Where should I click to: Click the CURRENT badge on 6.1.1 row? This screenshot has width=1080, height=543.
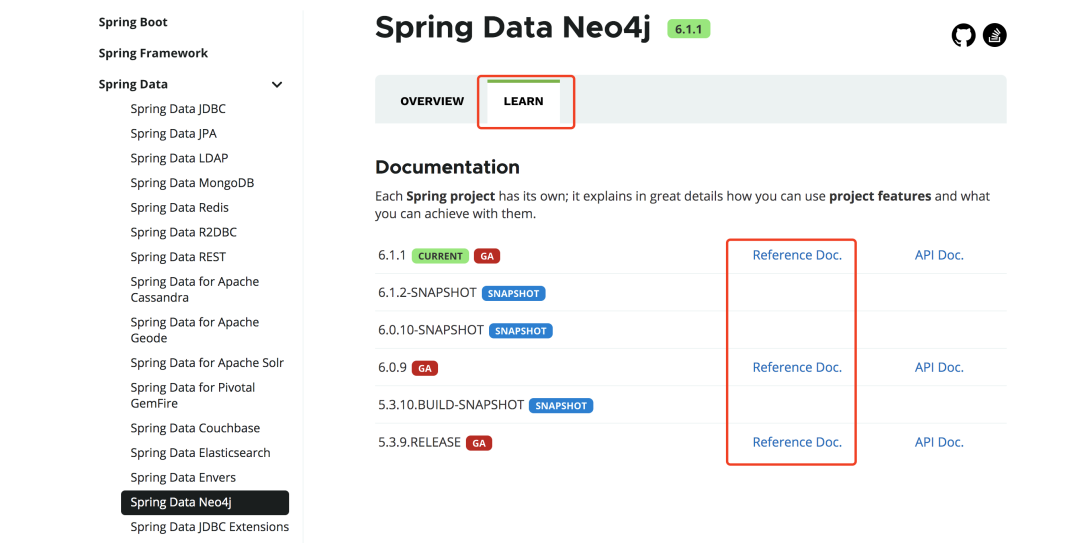[440, 256]
